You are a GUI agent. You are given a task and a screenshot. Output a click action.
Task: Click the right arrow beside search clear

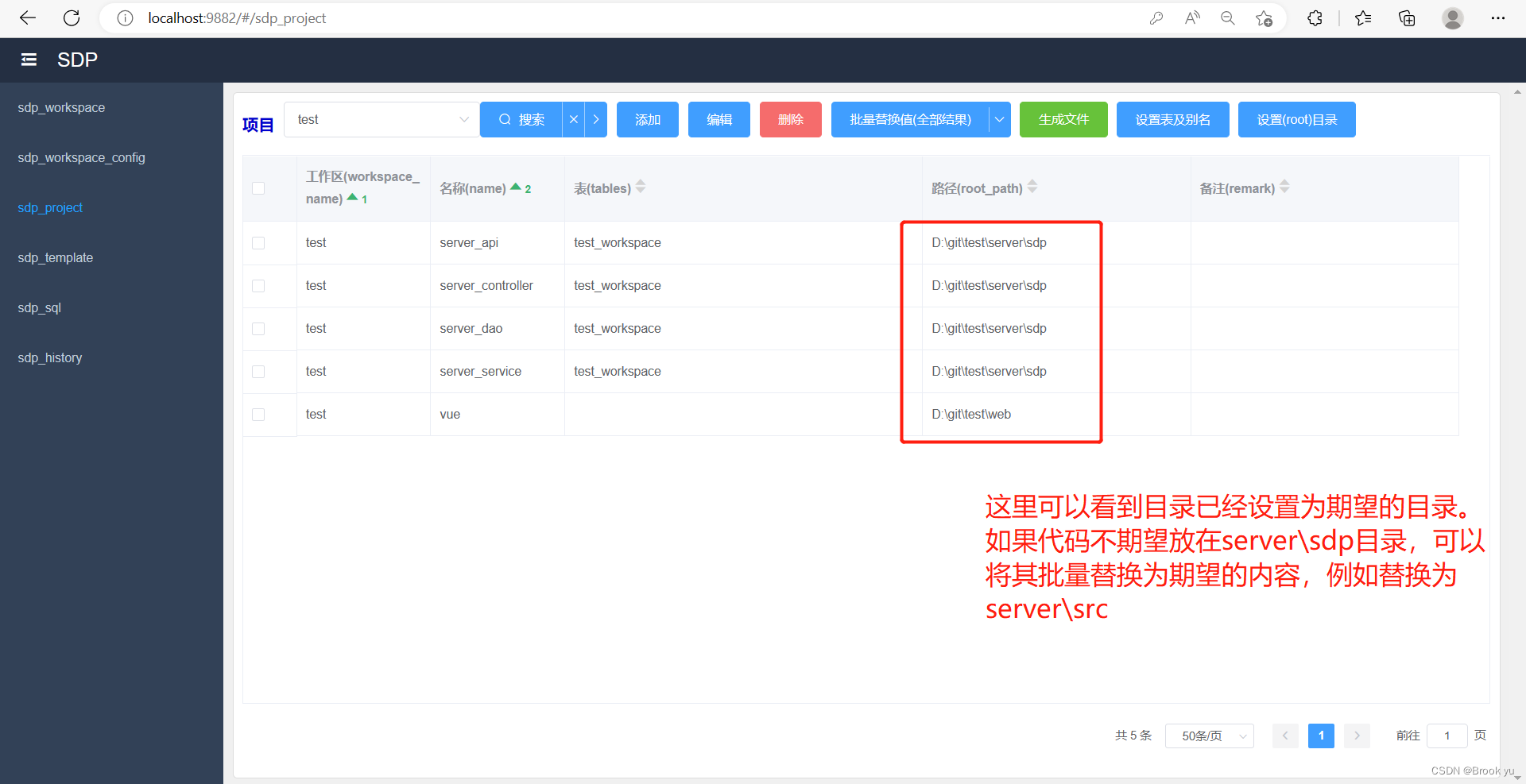(x=596, y=119)
